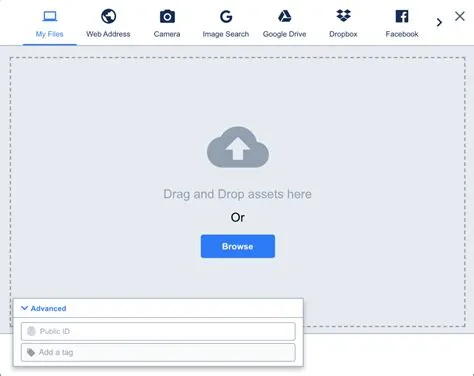Click the Browse button

(238, 246)
